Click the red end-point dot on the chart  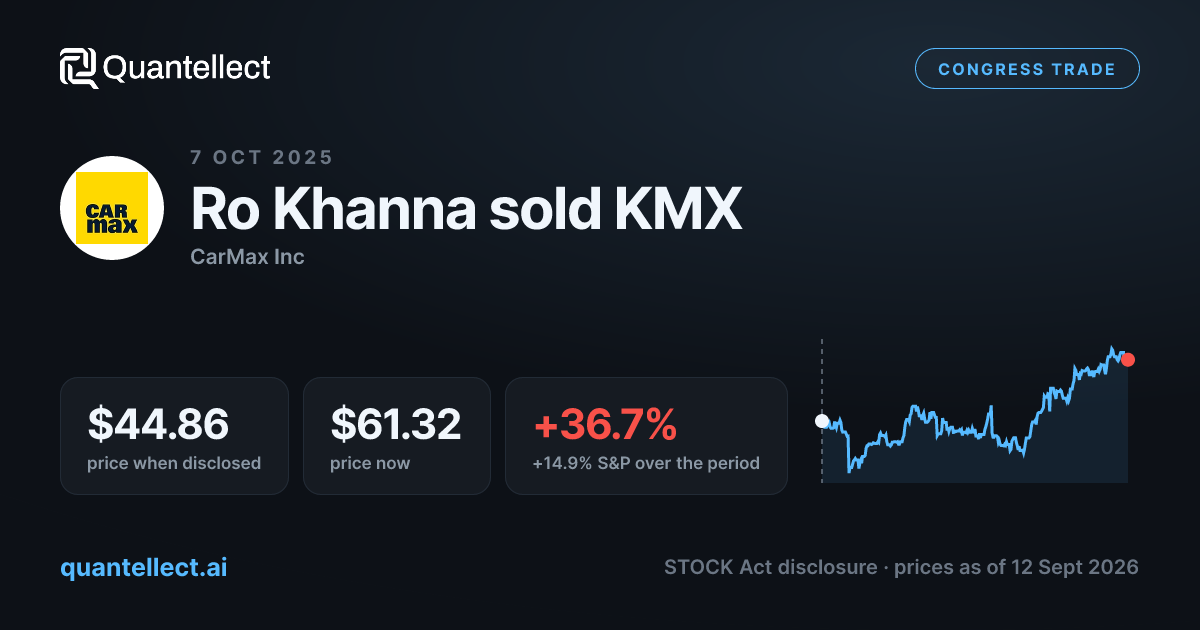pyautogui.click(x=1128, y=360)
